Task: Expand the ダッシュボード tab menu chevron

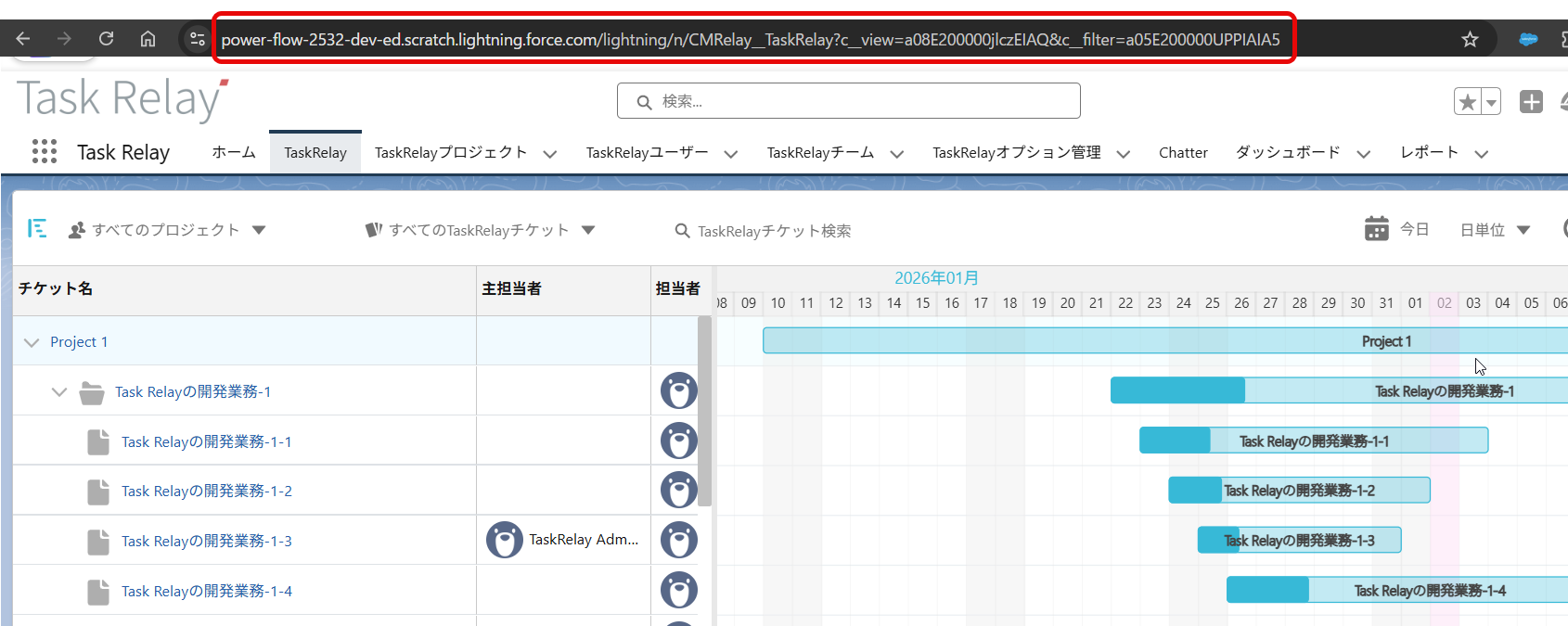Action: (x=1363, y=154)
